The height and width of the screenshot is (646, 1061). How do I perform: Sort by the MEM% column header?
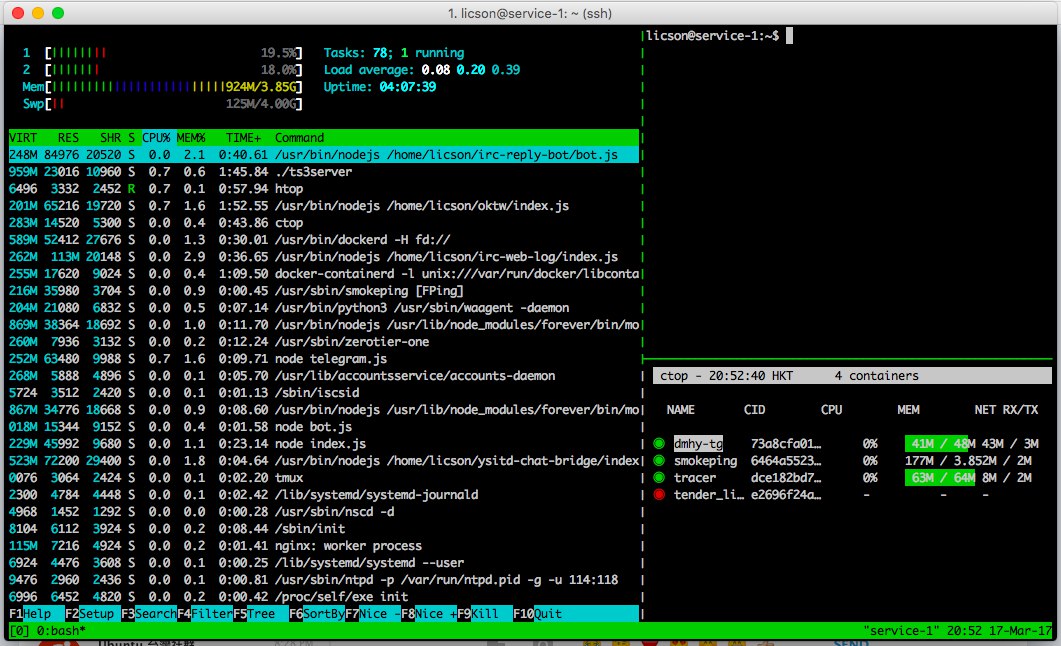pyautogui.click(x=191, y=137)
